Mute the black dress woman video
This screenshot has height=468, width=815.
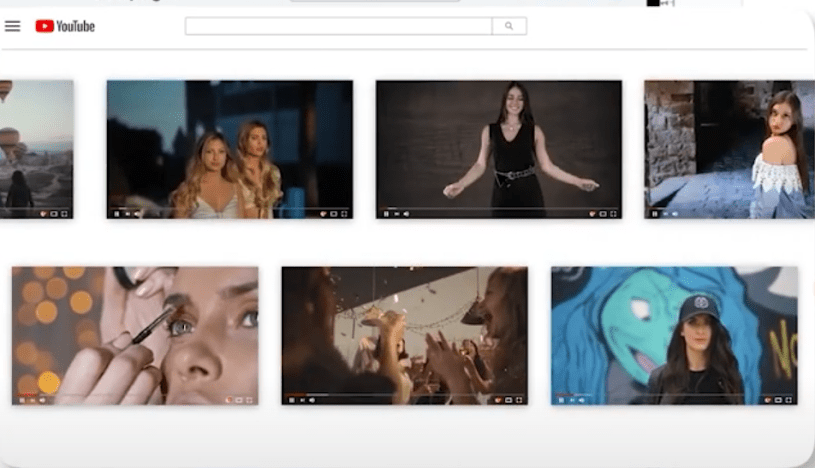click(407, 214)
